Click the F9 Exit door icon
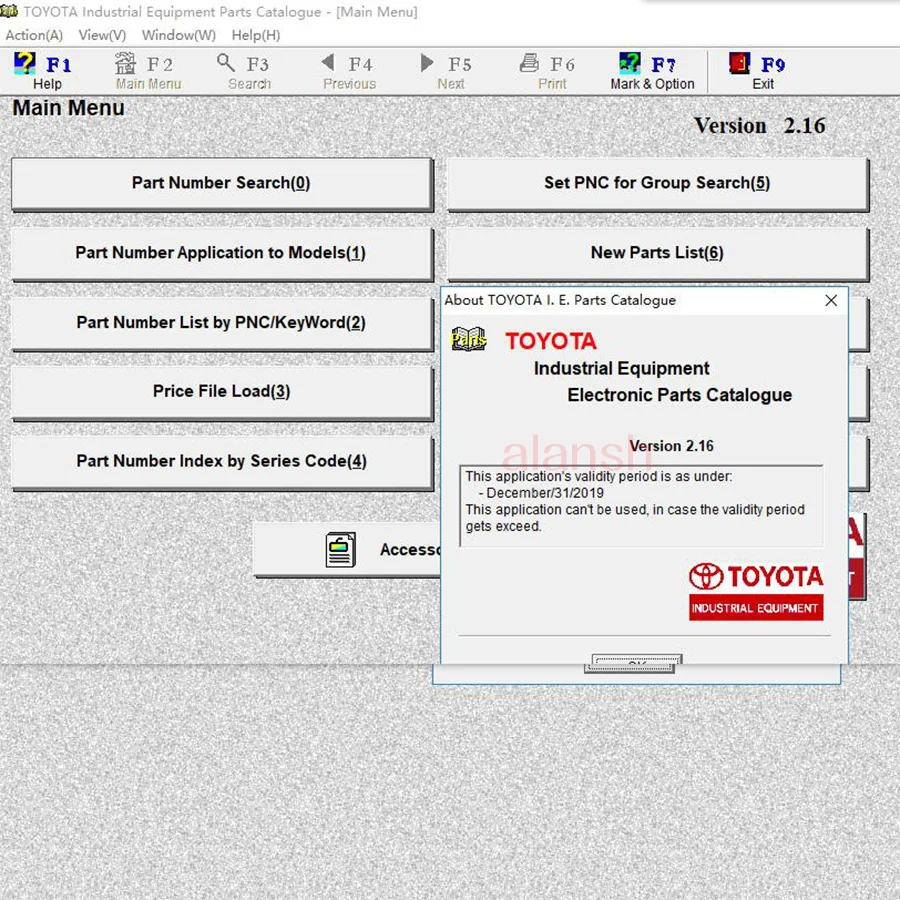This screenshot has width=900, height=900. pyautogui.click(x=739, y=63)
